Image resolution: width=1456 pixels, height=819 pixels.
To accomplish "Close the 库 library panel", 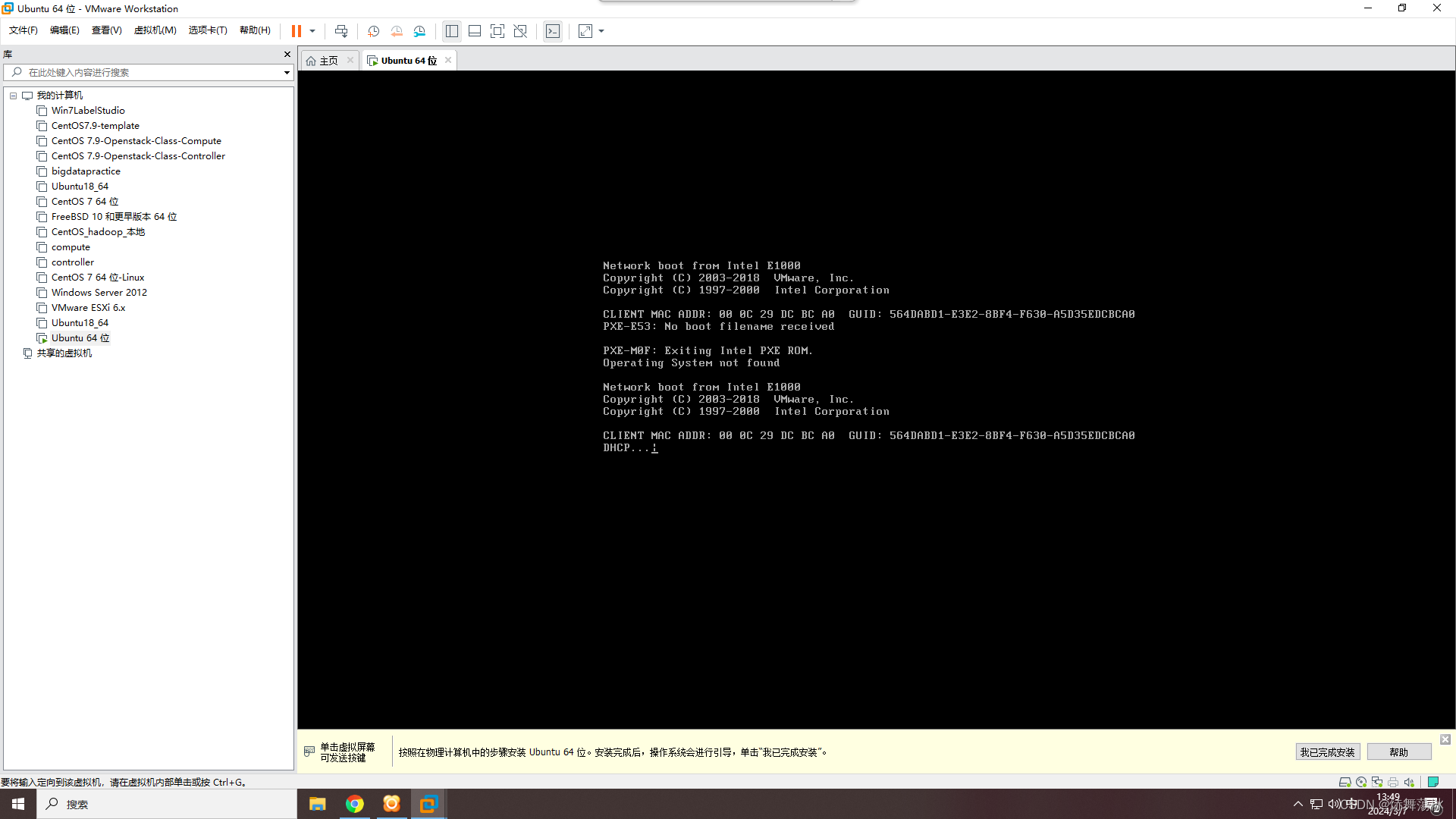I will point(287,54).
